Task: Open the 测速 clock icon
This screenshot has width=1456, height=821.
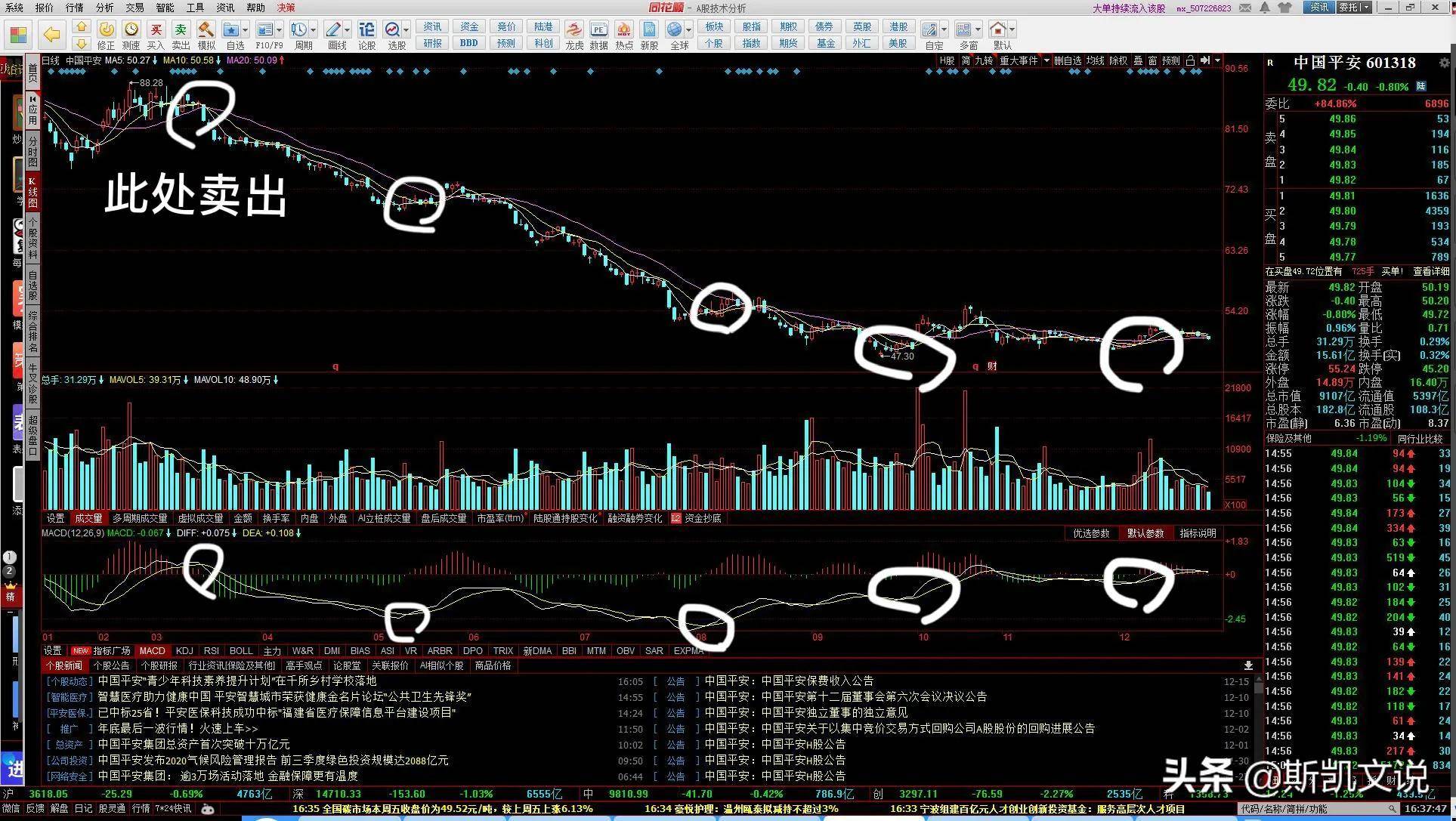Action: tap(131, 29)
